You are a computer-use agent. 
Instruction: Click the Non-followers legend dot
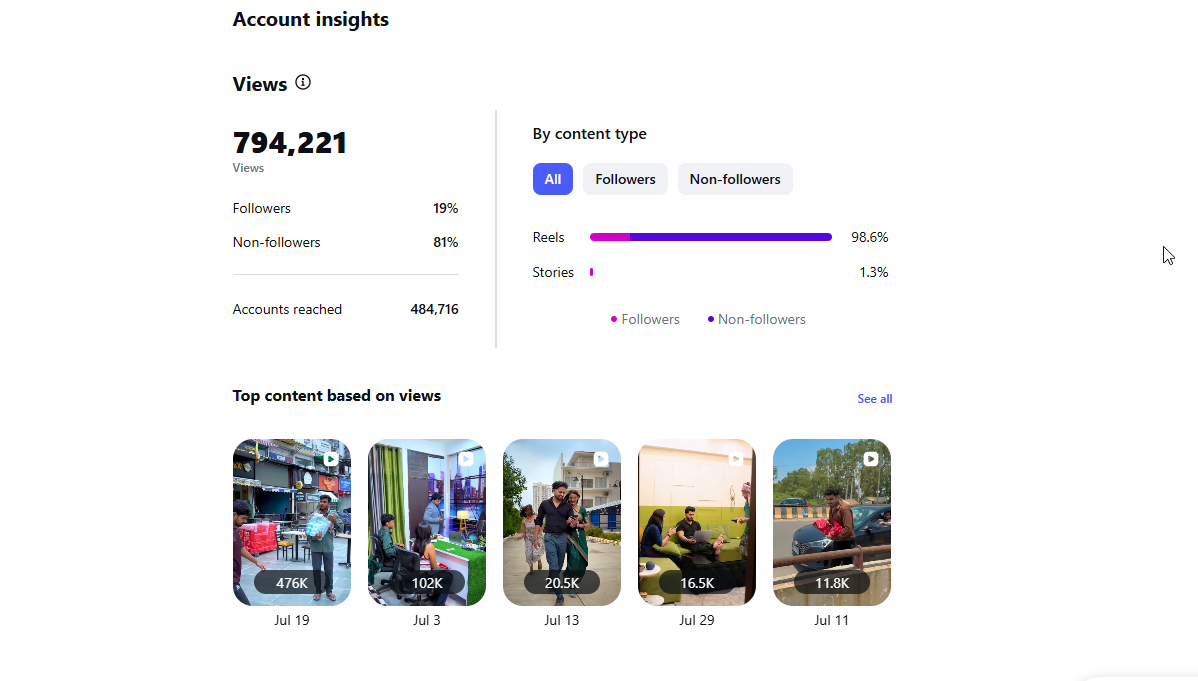[711, 319]
